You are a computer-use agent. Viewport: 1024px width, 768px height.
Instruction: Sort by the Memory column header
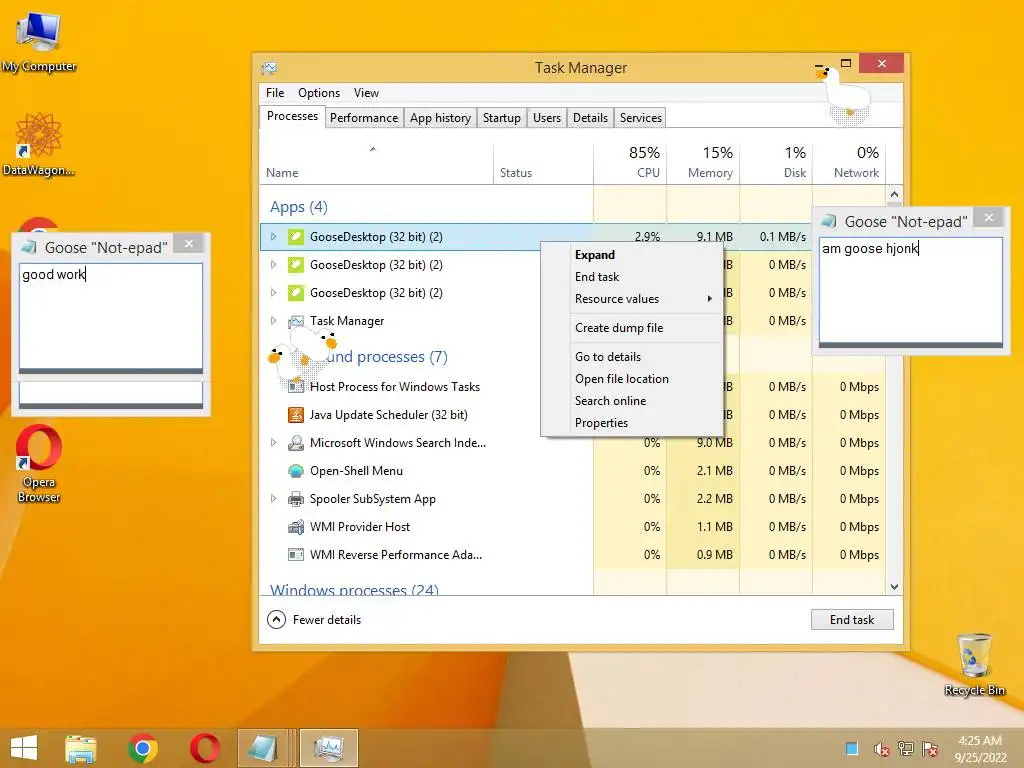click(703, 162)
